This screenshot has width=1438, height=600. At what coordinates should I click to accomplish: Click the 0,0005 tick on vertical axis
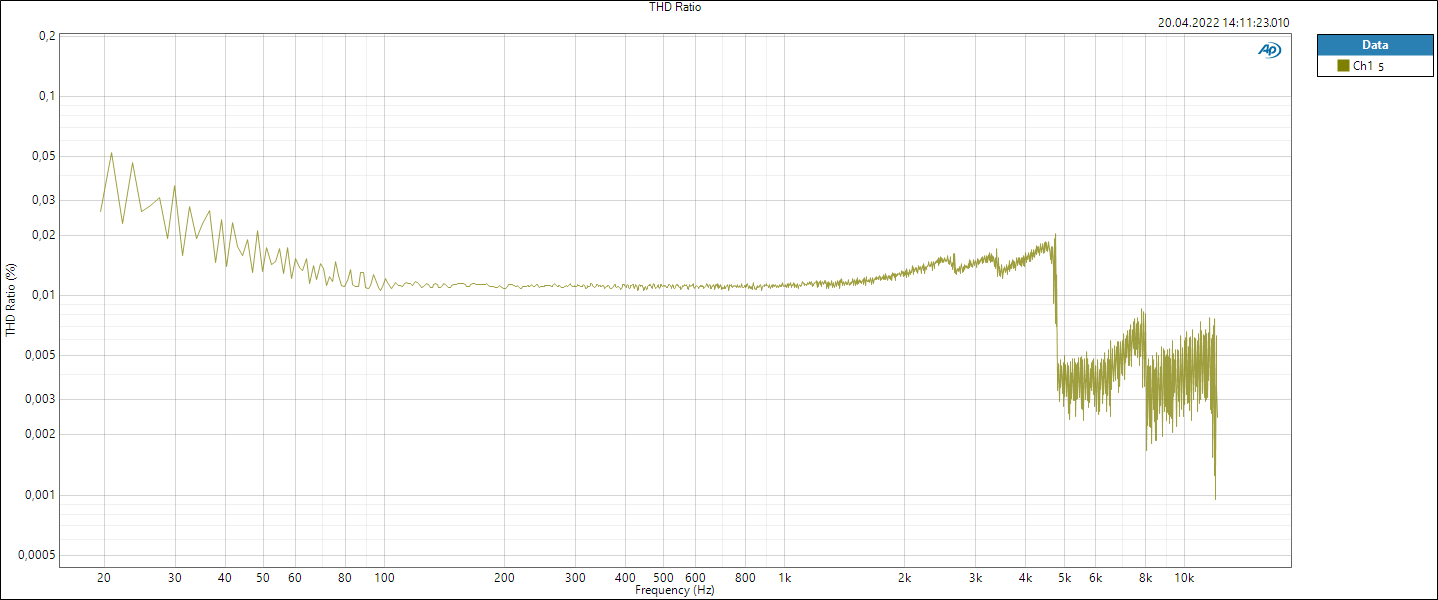coord(37,555)
